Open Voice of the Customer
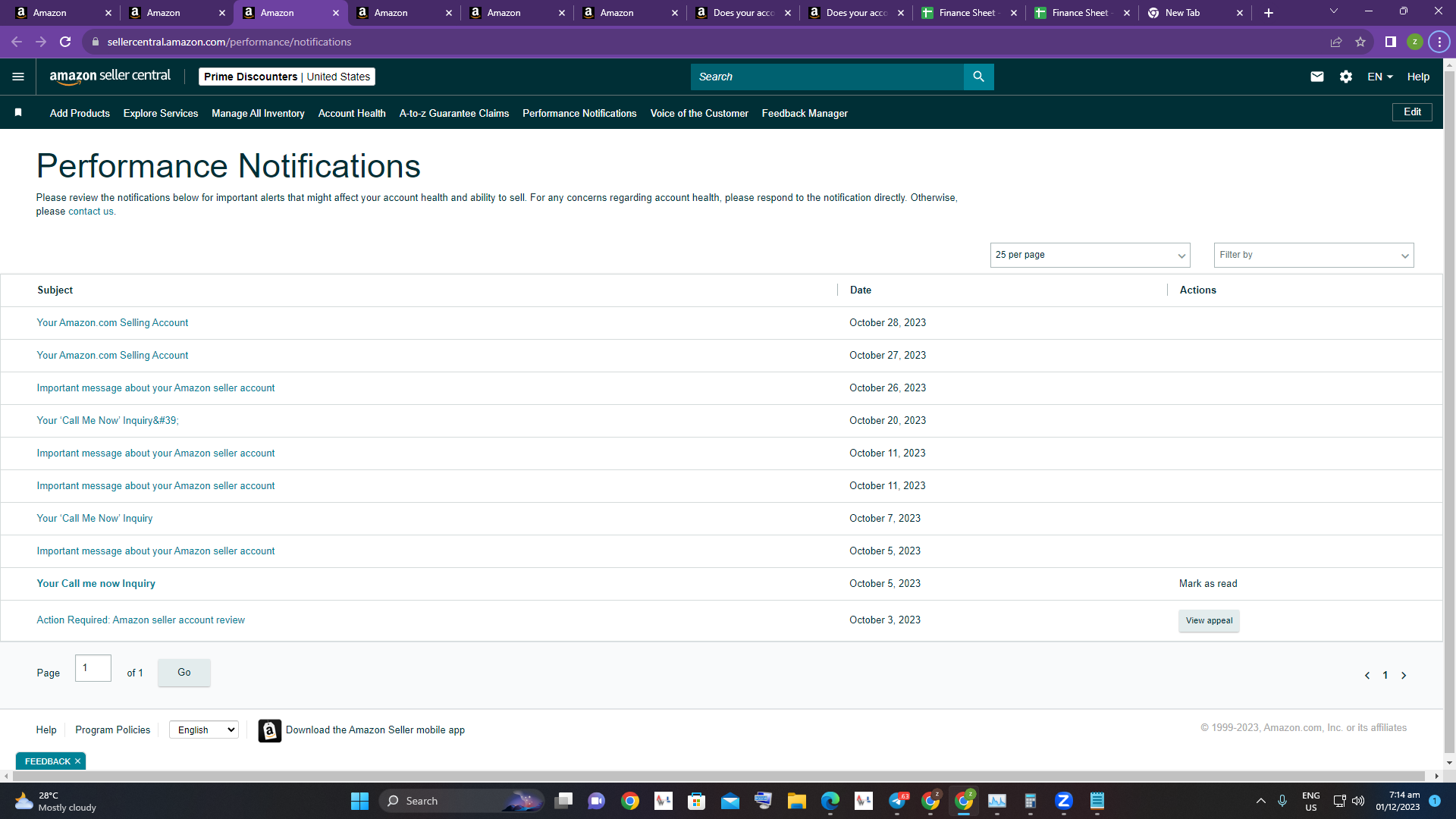Image resolution: width=1456 pixels, height=819 pixels. [x=699, y=113]
